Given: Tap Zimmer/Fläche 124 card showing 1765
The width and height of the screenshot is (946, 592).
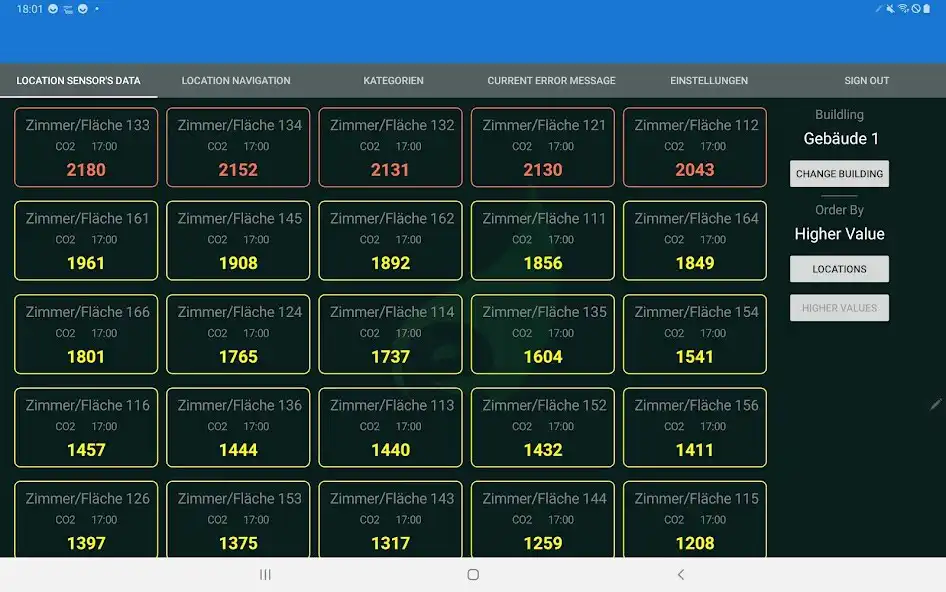Looking at the screenshot, I should point(238,334).
